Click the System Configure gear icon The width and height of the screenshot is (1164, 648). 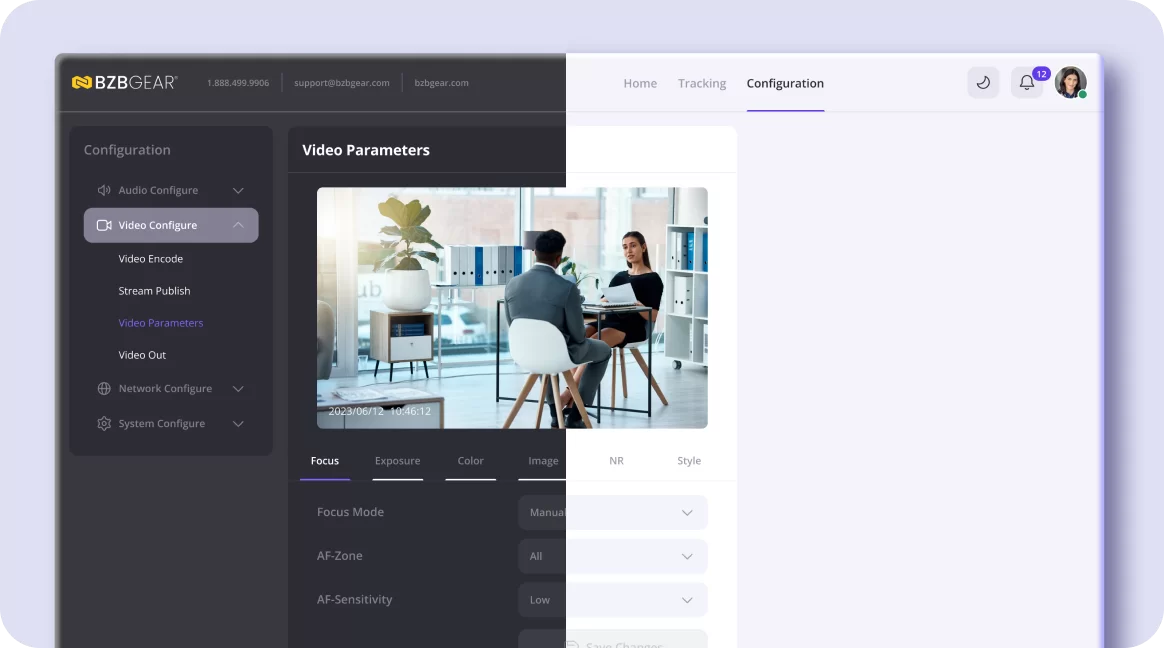point(104,423)
